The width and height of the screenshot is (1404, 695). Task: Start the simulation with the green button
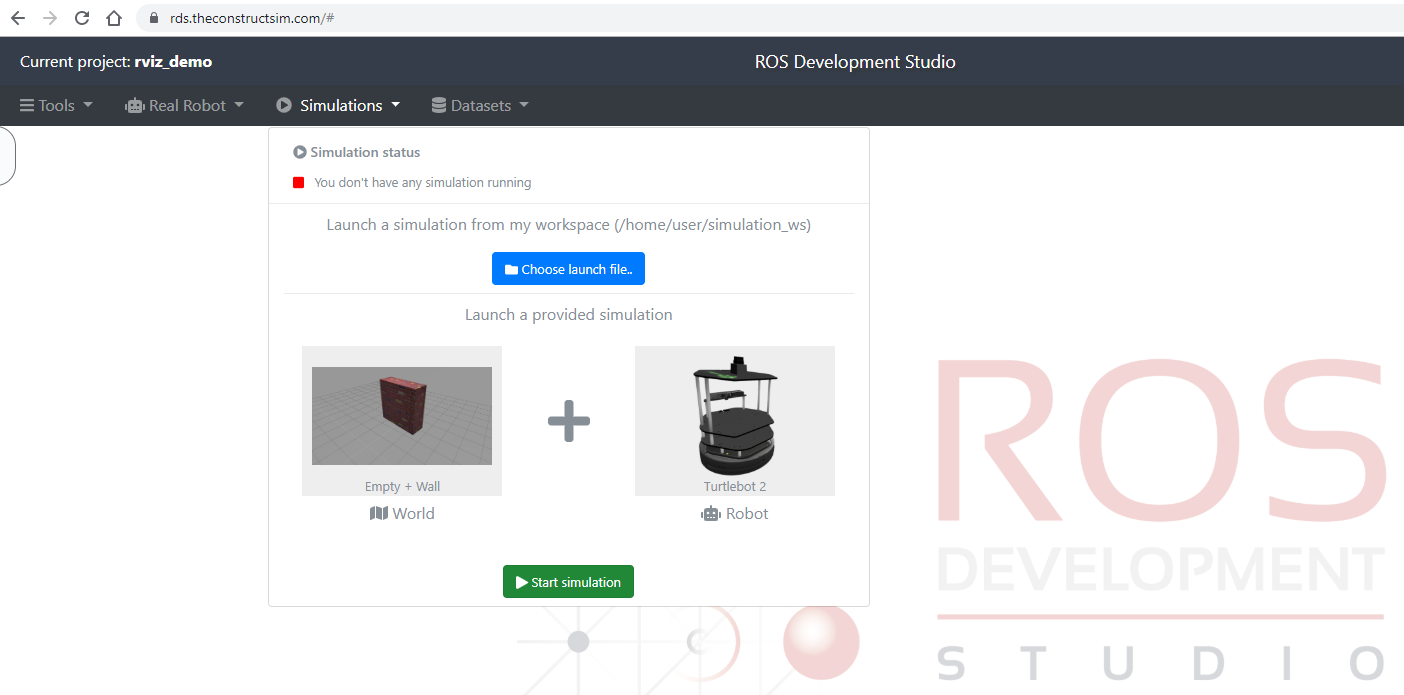point(568,582)
